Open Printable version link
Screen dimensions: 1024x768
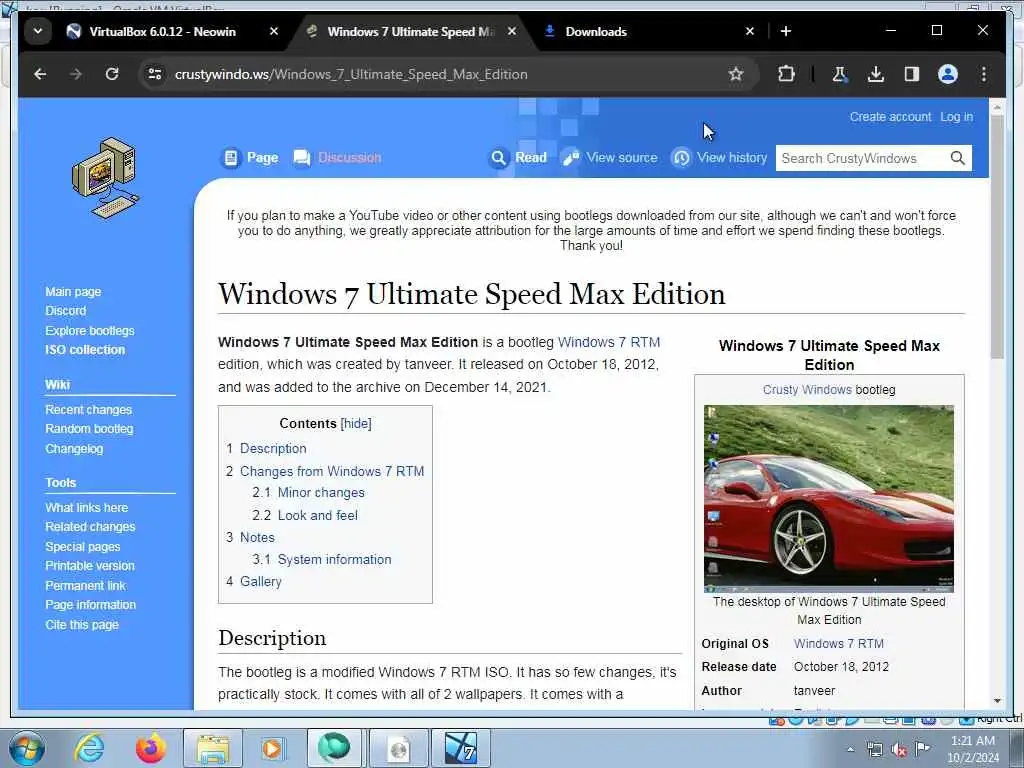click(89, 566)
